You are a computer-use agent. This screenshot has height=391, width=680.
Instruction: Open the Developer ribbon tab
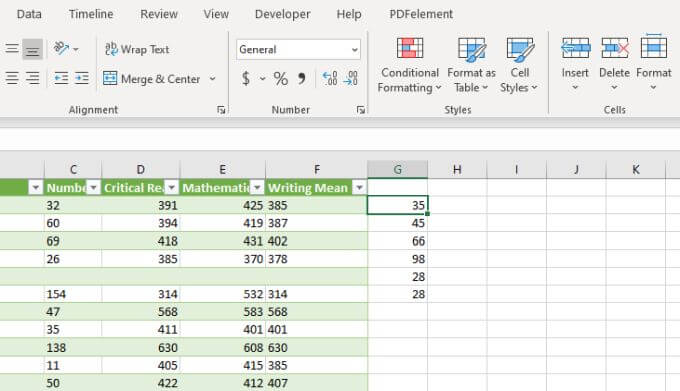point(282,14)
